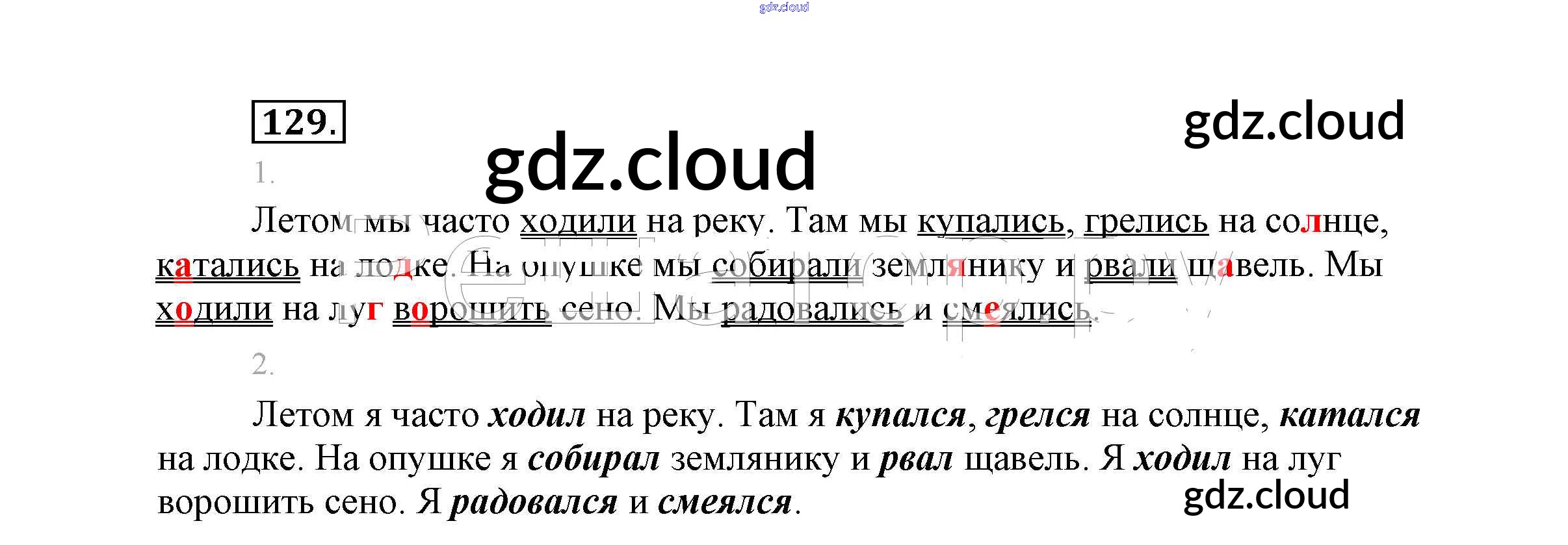
Task: Click the underlined word "катались"
Action: point(228,266)
